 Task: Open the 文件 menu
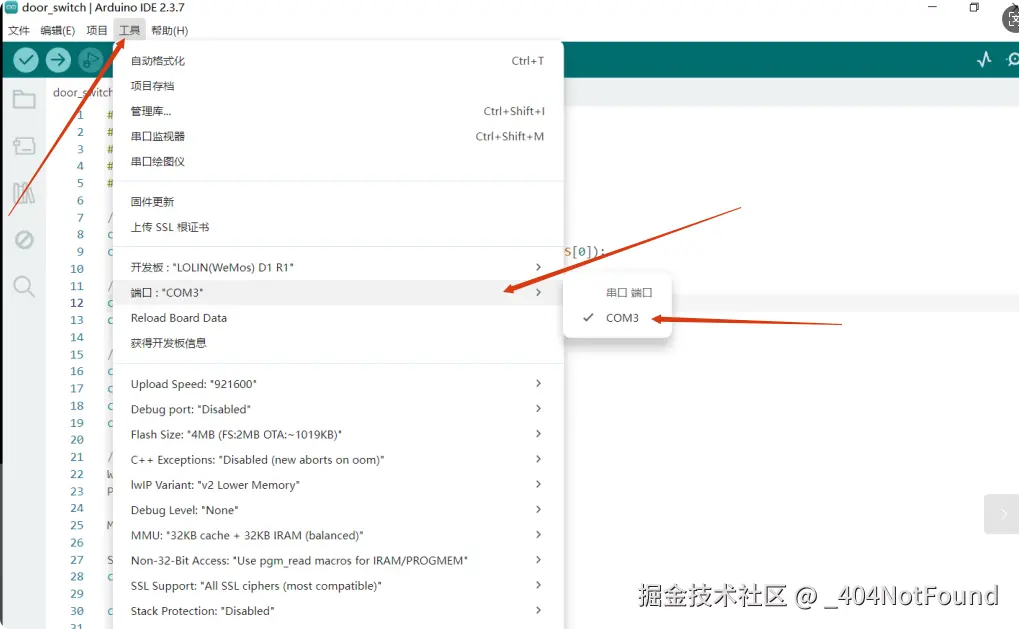[19, 31]
